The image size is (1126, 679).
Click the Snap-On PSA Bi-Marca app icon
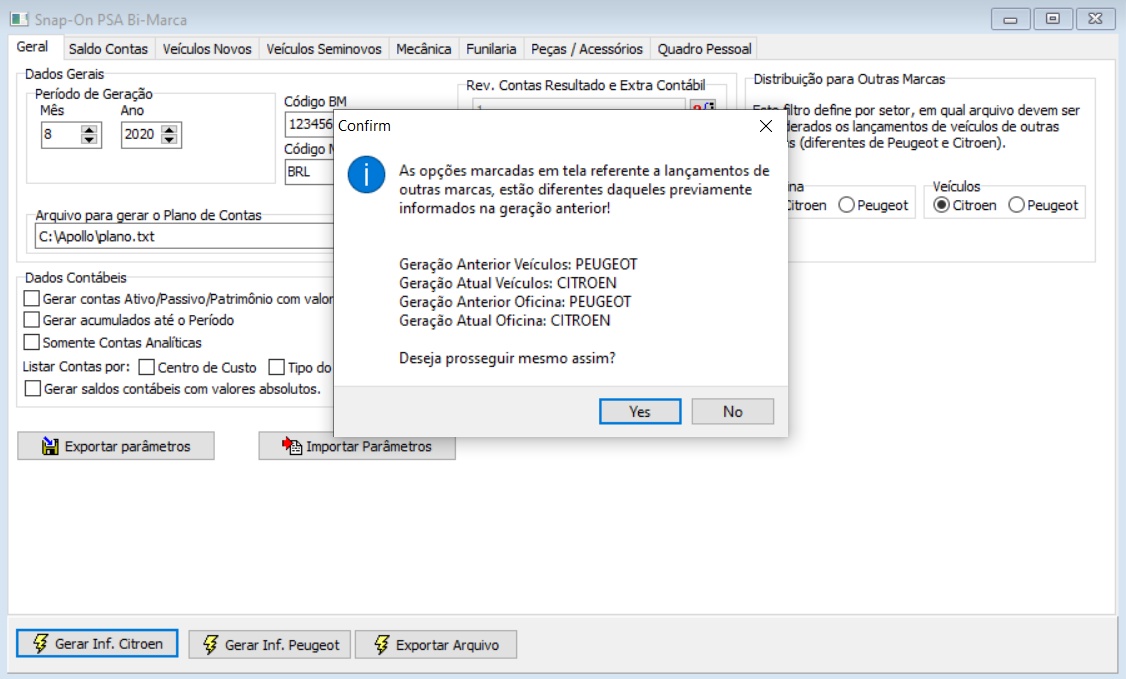19,19
